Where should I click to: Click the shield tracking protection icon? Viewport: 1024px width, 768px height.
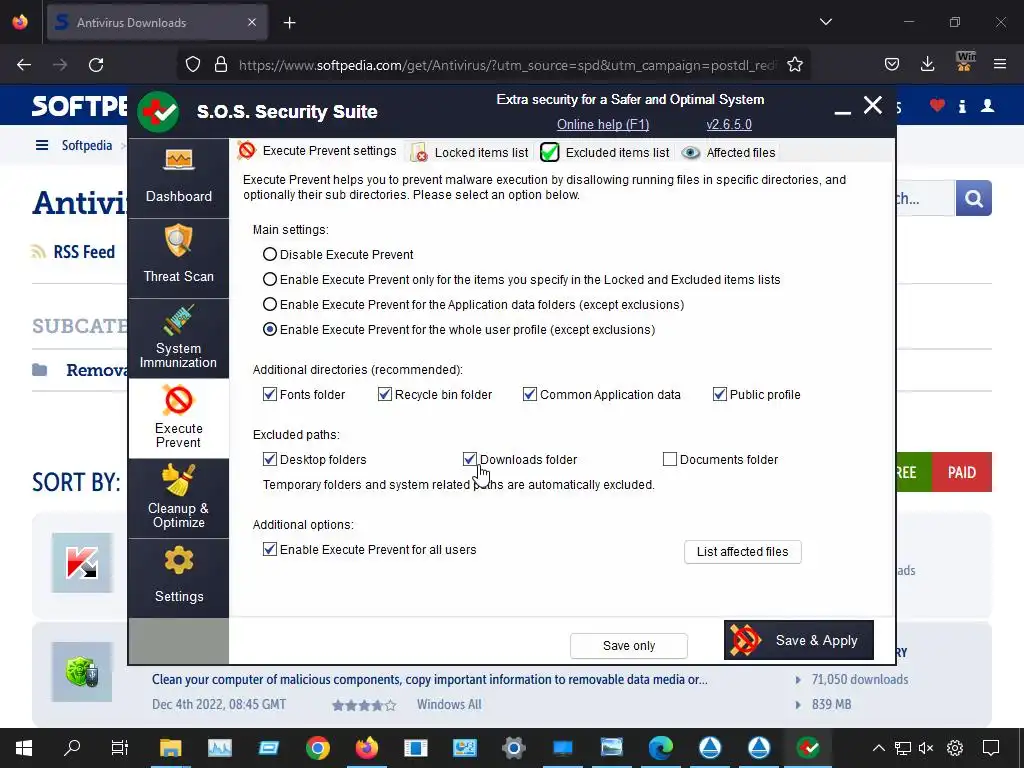pos(193,65)
